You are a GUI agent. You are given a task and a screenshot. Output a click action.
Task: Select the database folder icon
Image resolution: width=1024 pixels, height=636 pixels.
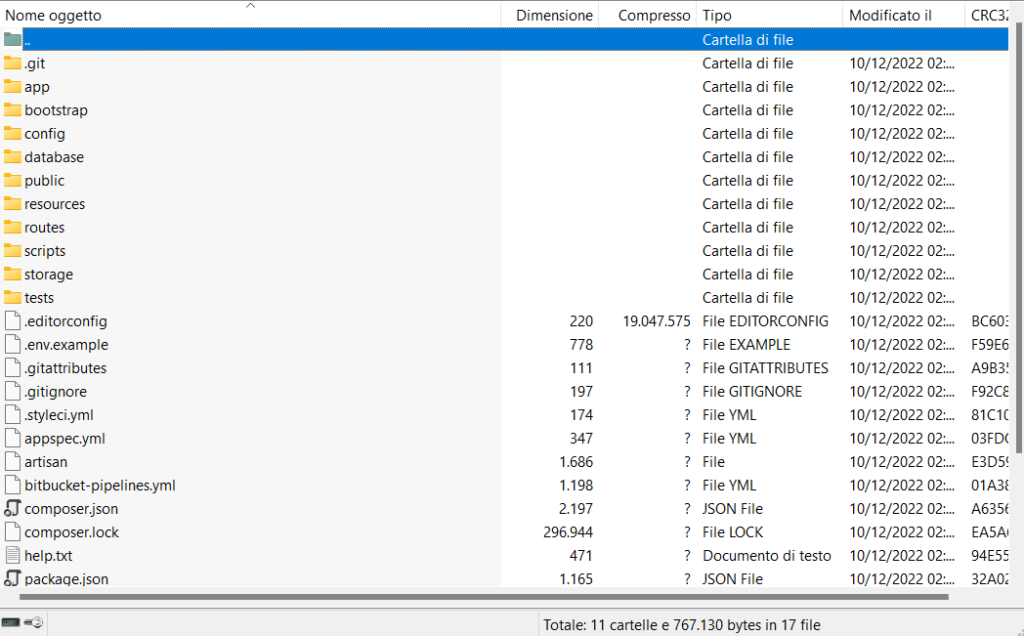pyautogui.click(x=13, y=157)
